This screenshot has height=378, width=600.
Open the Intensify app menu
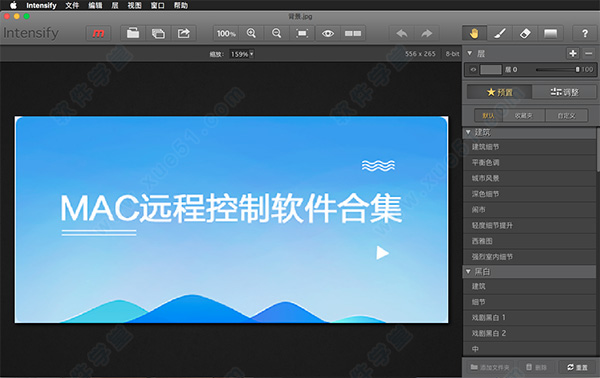[x=41, y=5]
